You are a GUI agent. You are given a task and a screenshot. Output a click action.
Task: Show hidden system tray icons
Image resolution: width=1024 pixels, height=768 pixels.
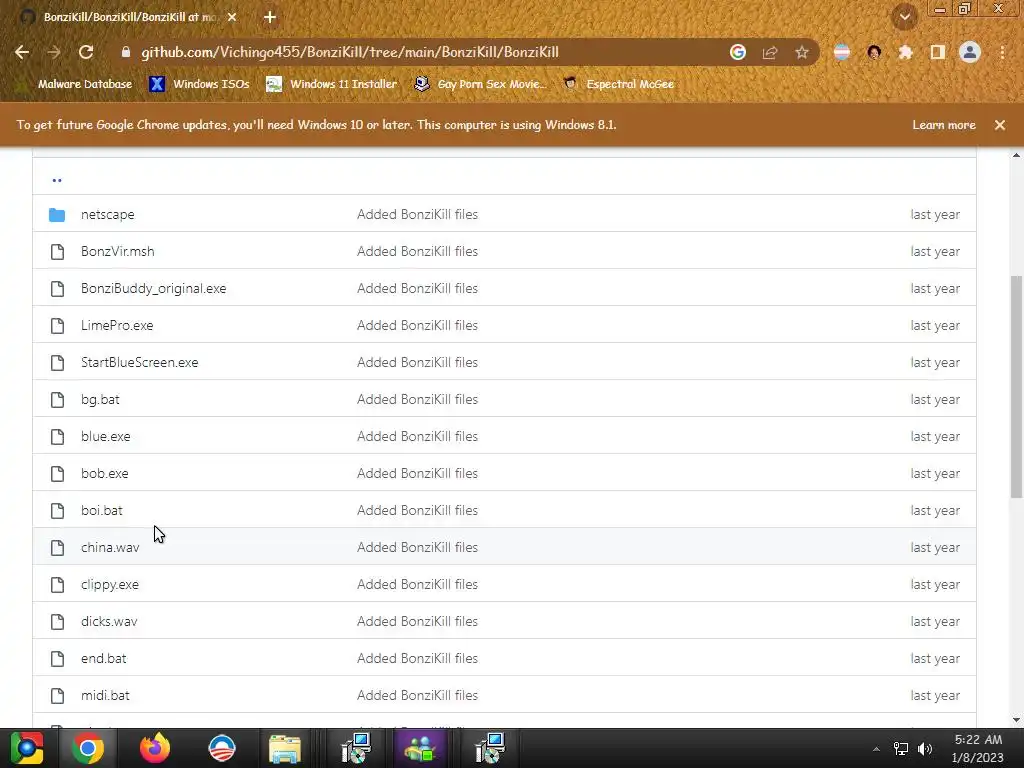coord(876,749)
